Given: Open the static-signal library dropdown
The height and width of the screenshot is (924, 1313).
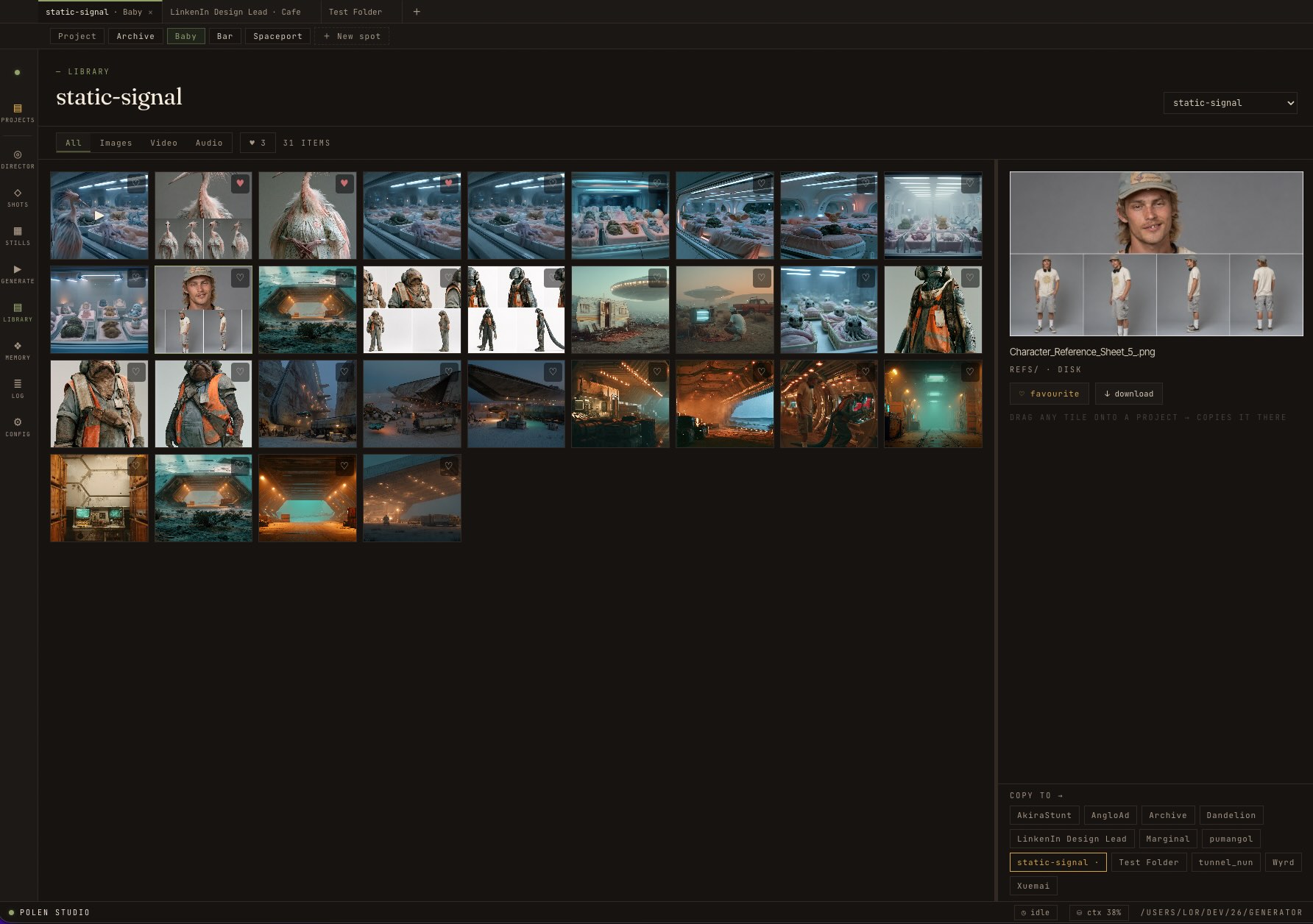Looking at the screenshot, I should tap(1230, 103).
